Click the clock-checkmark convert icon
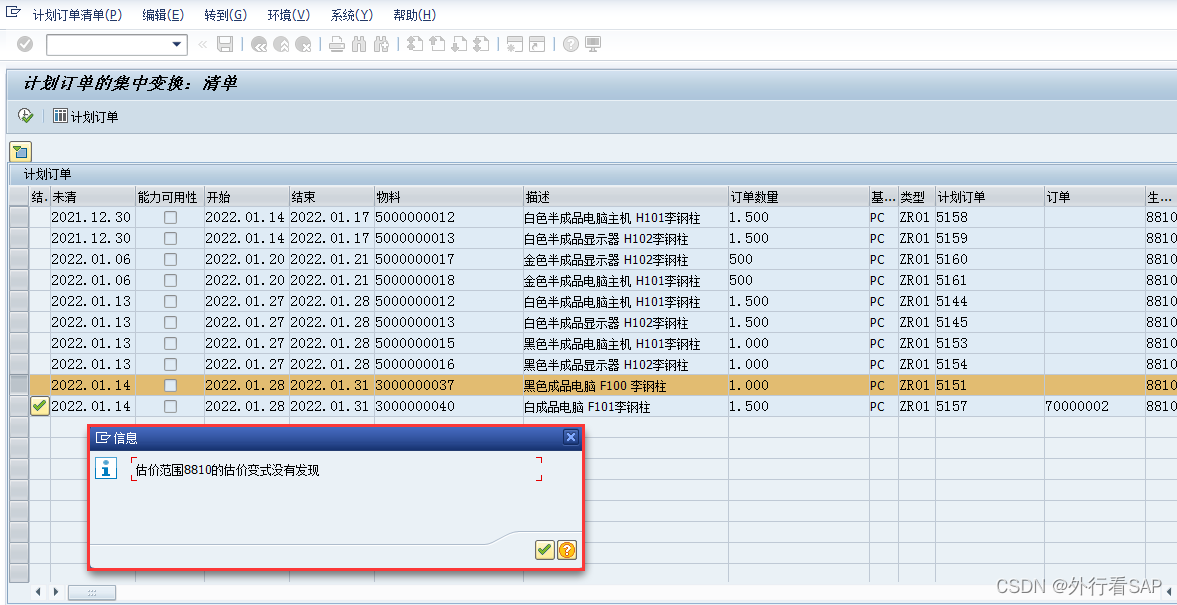Image resolution: width=1177 pixels, height=605 pixels. [26, 116]
